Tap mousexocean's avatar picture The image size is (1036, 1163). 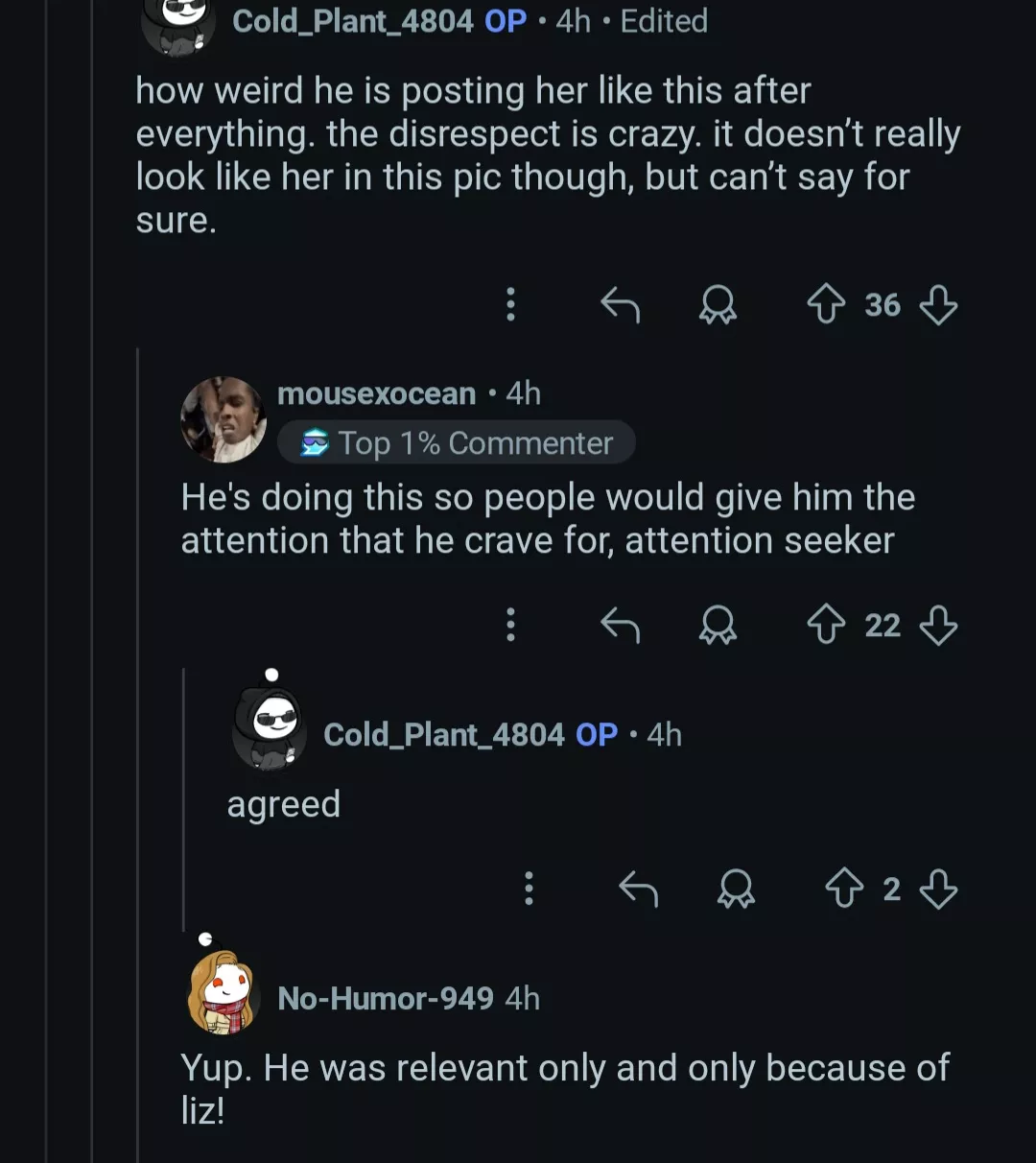[224, 419]
